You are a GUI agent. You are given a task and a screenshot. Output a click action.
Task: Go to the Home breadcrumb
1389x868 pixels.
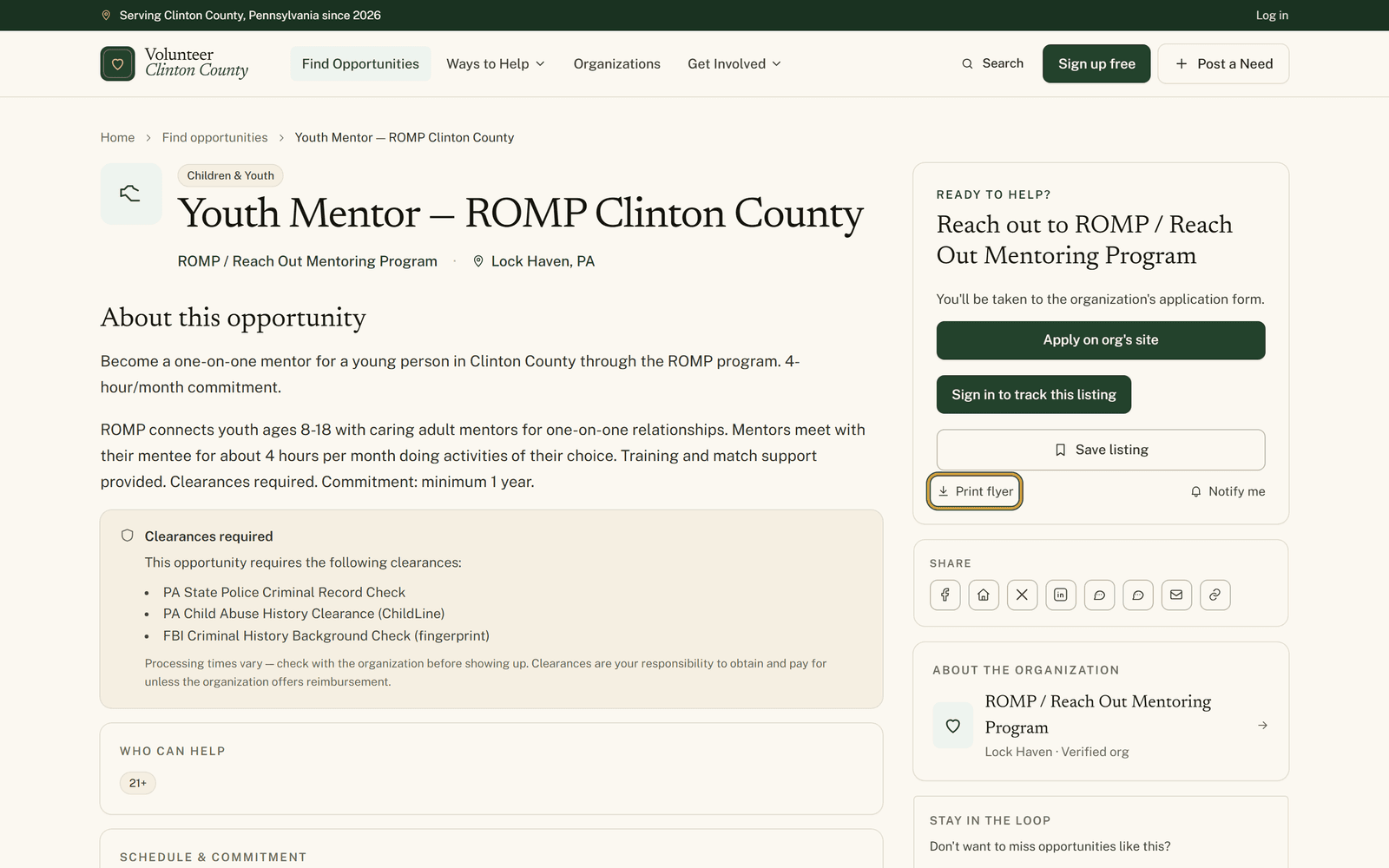(117, 137)
